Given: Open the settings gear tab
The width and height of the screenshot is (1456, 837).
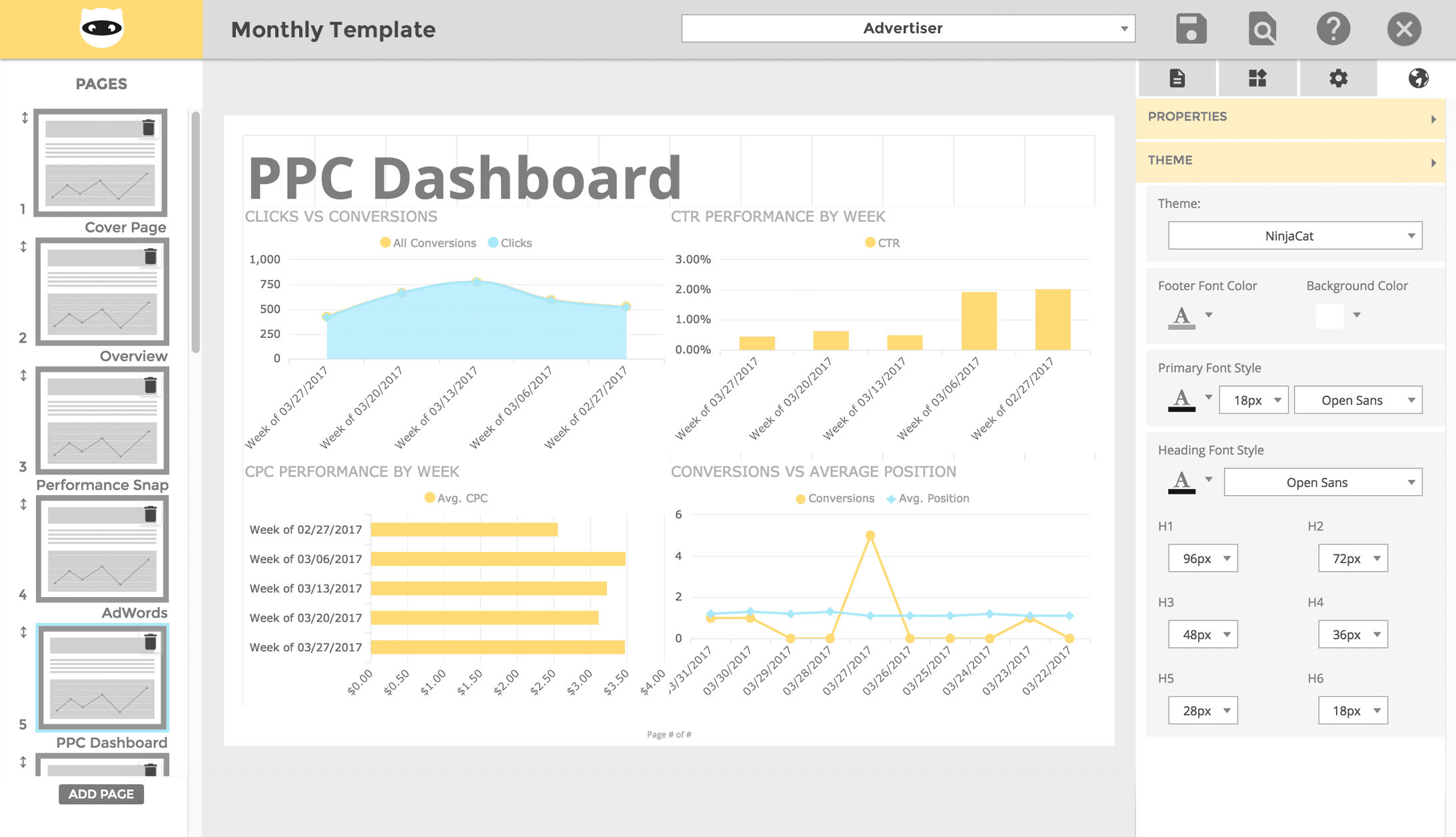Looking at the screenshot, I should pyautogui.click(x=1338, y=79).
